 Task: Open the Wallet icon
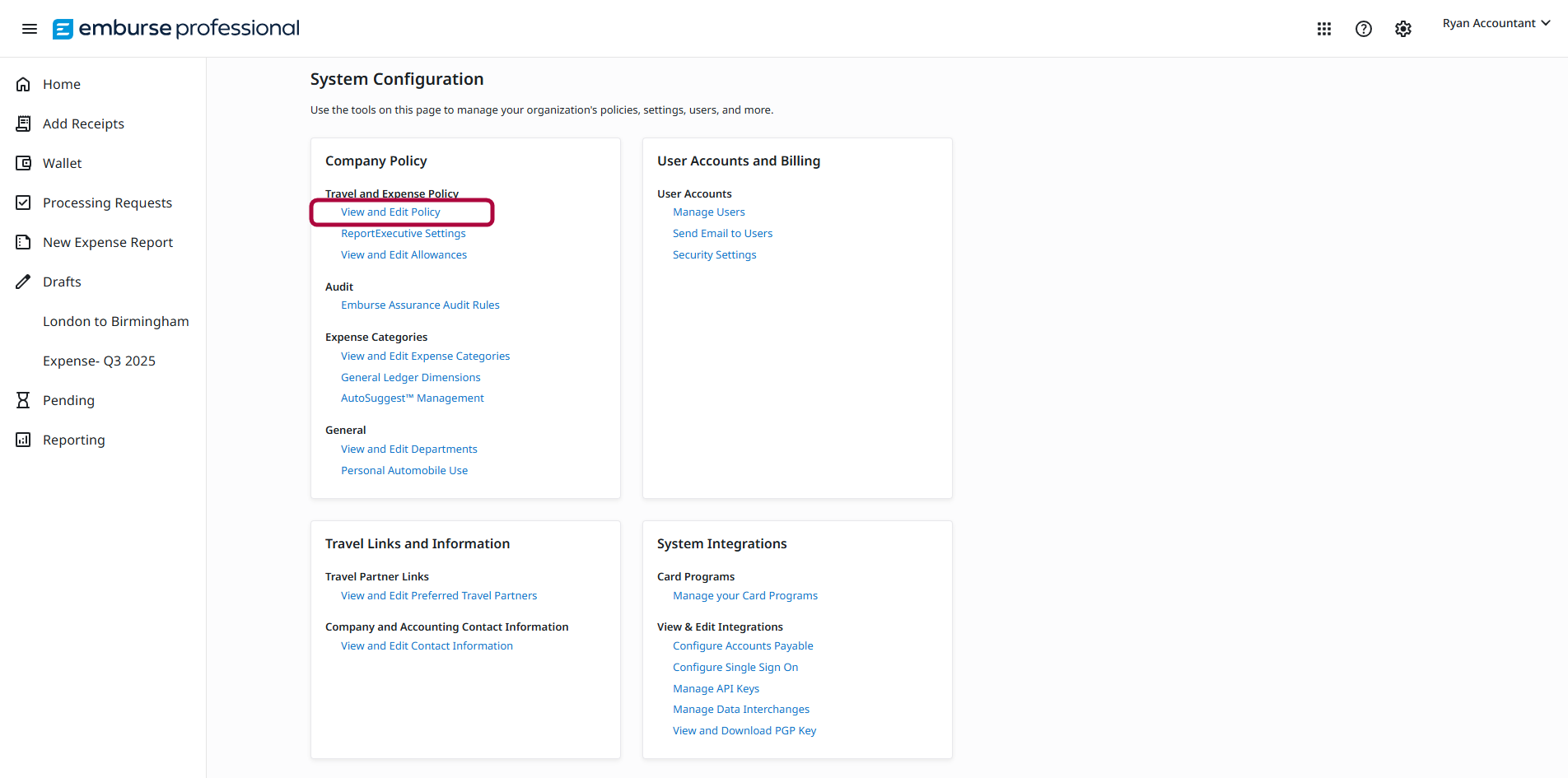coord(24,162)
